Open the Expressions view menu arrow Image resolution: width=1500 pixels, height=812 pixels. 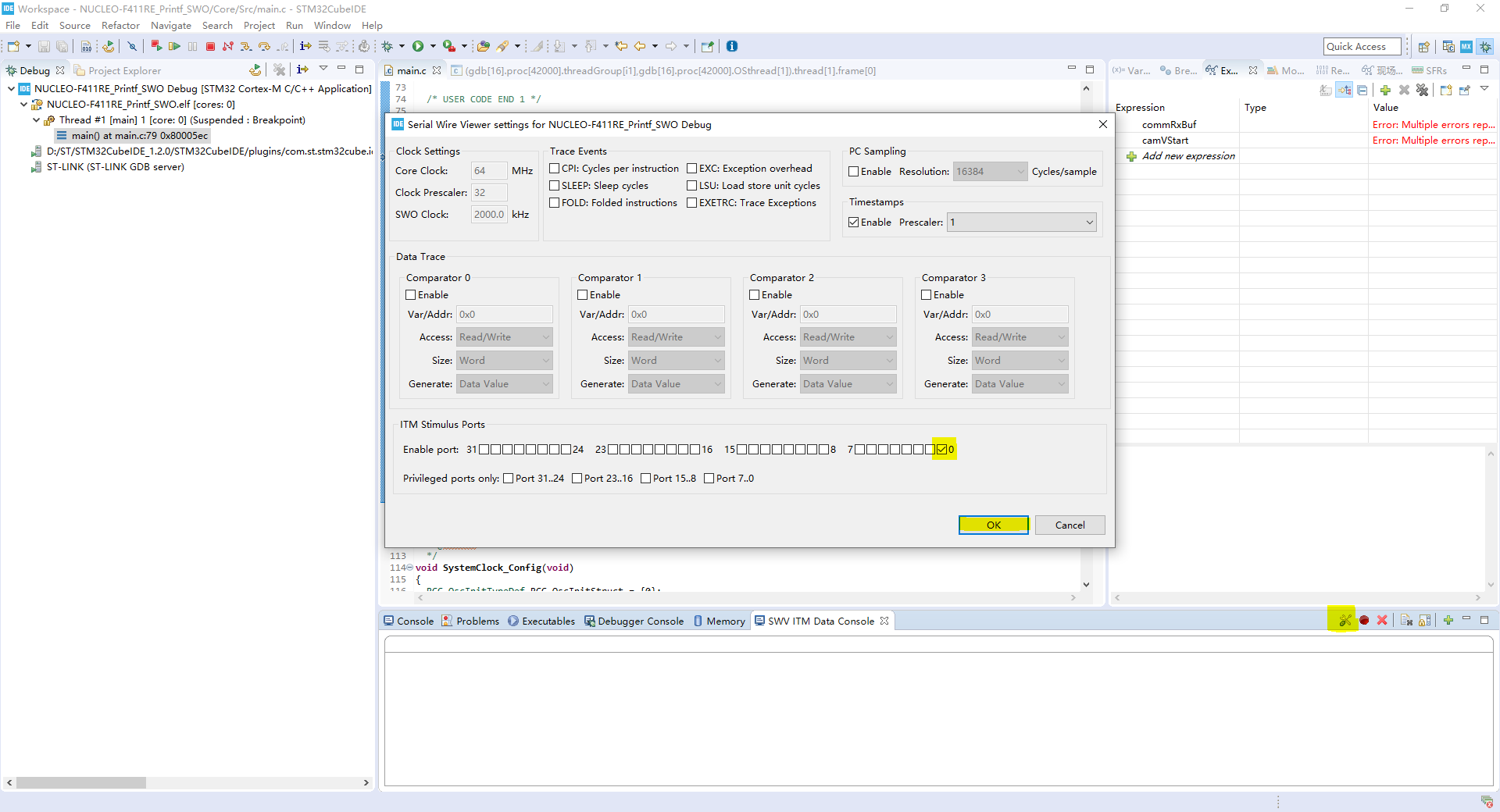1484,89
